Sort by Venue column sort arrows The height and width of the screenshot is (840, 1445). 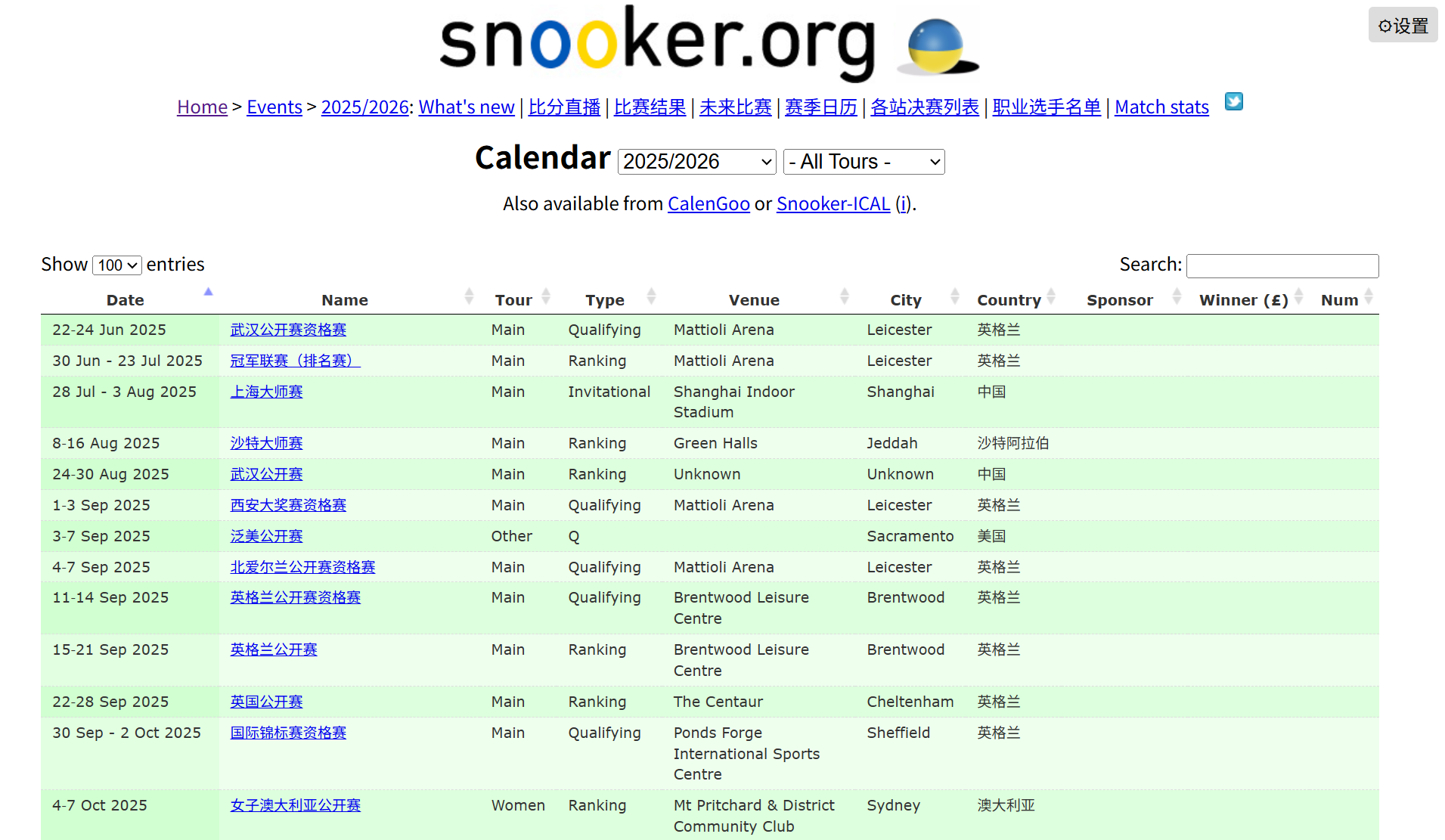coord(844,297)
